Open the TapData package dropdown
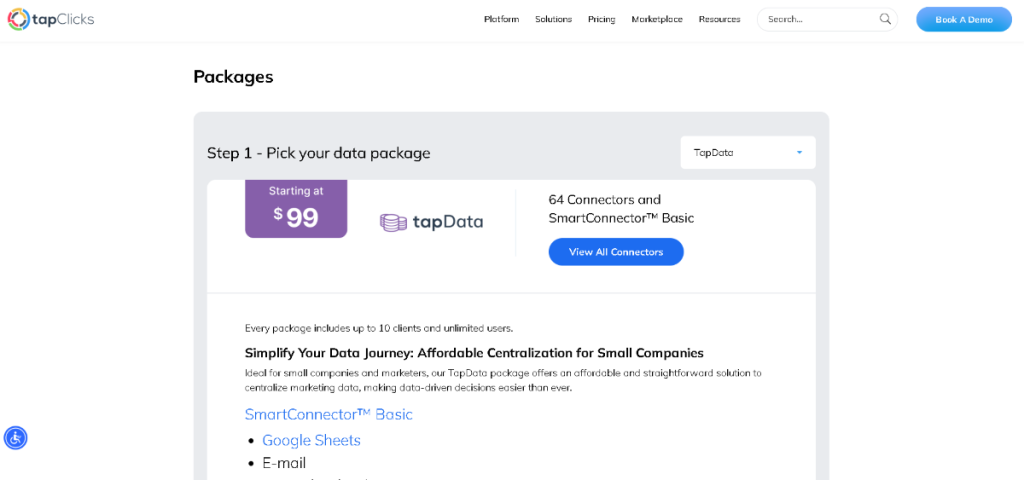Viewport: 1024px width, 480px height. pos(747,153)
